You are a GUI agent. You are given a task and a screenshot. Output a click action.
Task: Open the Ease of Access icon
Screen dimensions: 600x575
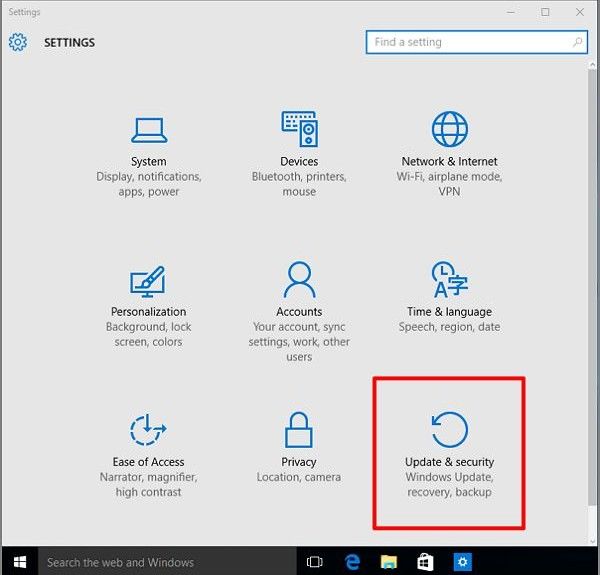click(148, 430)
